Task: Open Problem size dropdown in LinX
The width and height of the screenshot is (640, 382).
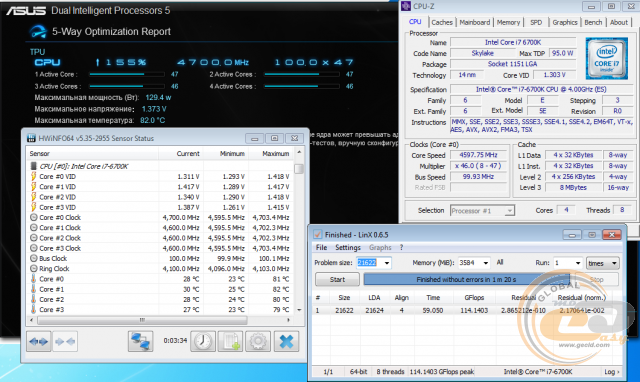Action: pos(387,263)
